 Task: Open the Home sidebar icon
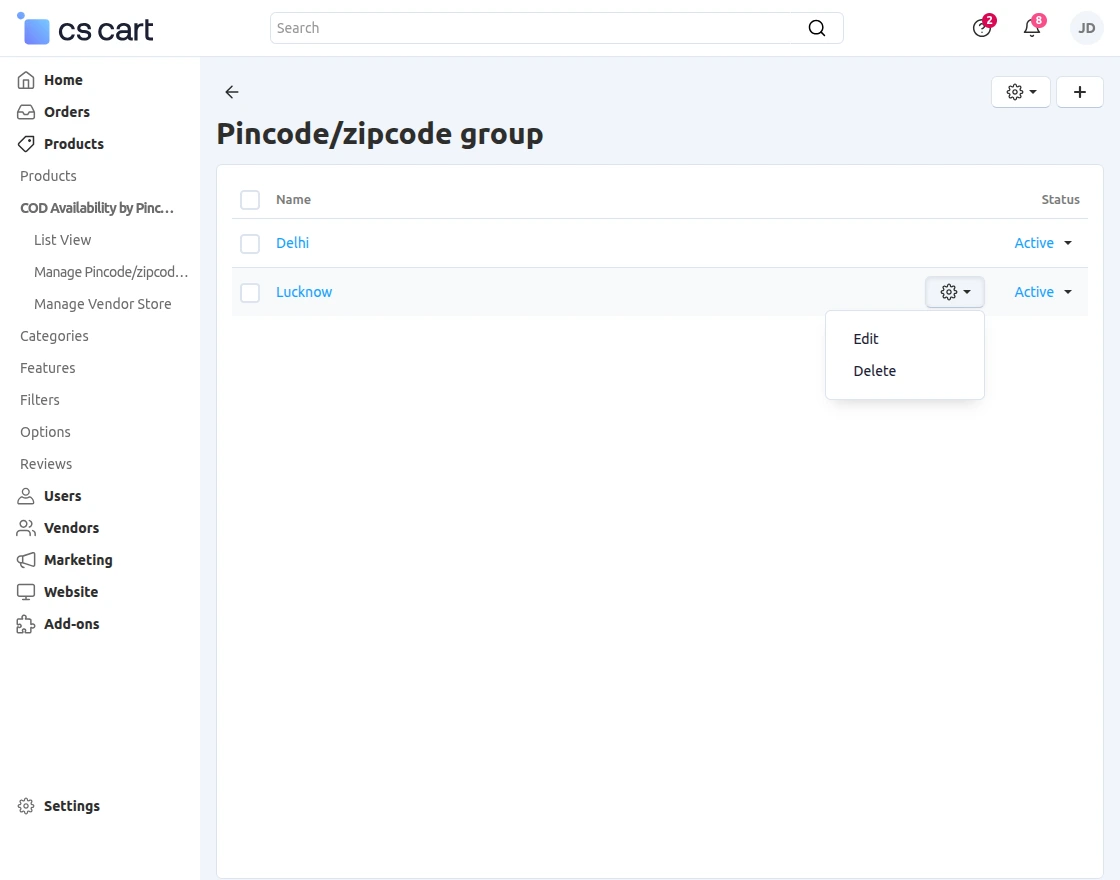tap(24, 79)
